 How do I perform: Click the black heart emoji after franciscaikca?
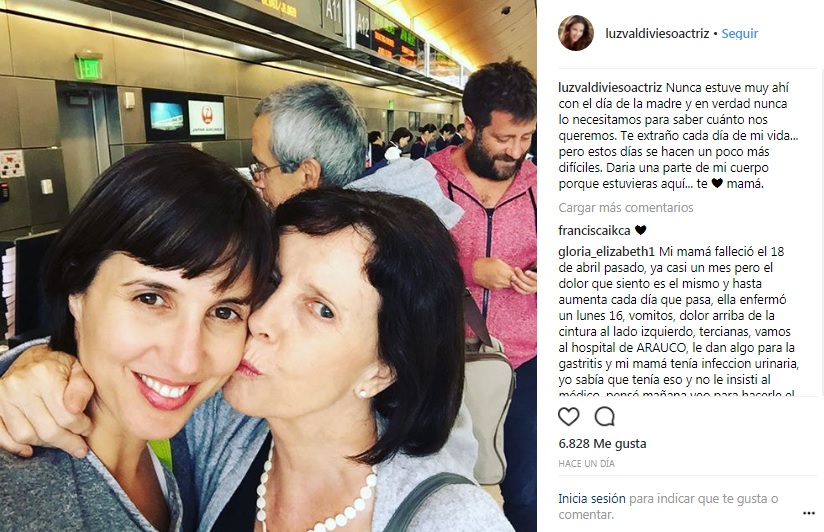[640, 230]
